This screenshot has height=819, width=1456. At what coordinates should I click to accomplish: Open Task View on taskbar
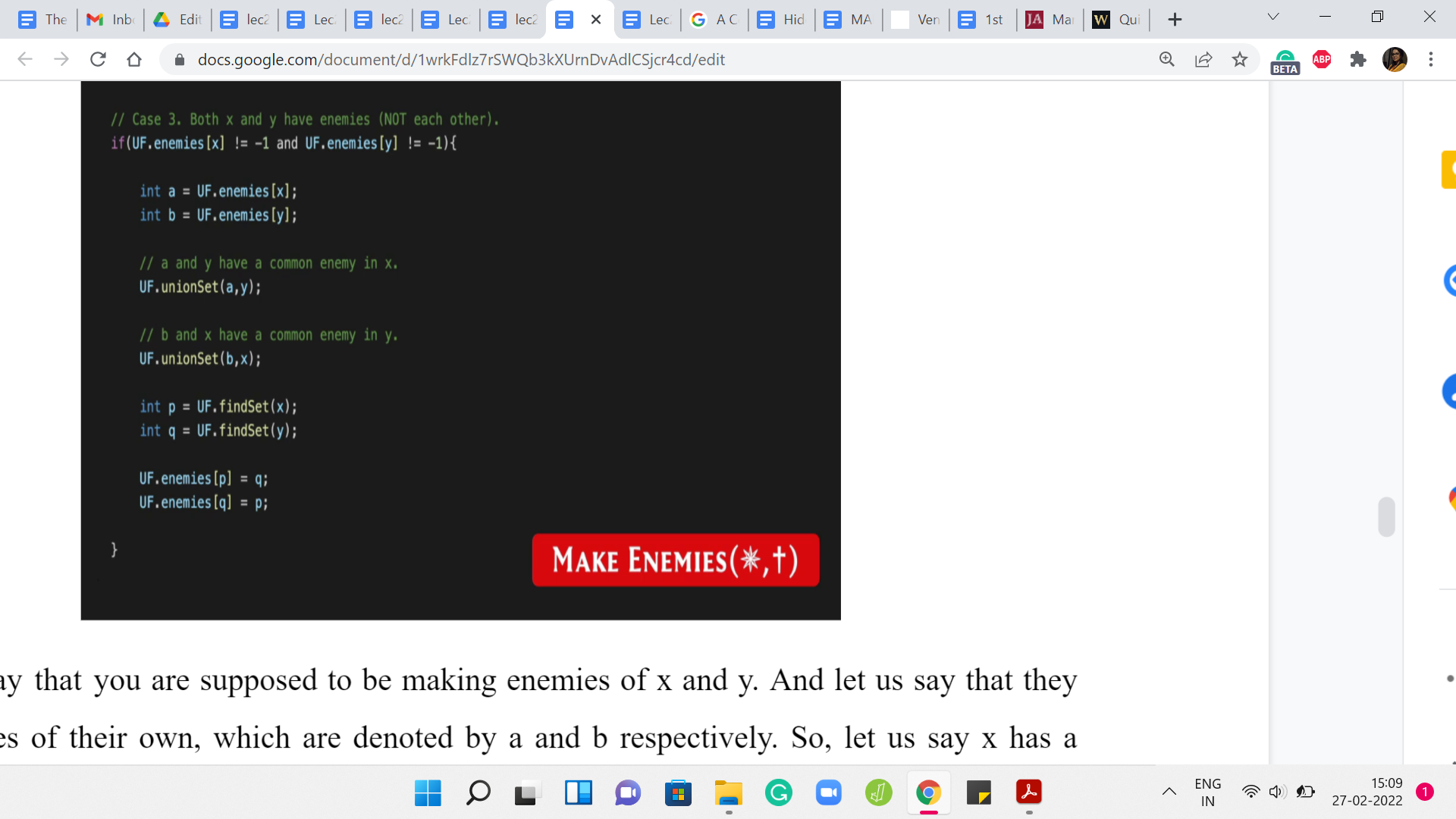(x=528, y=793)
